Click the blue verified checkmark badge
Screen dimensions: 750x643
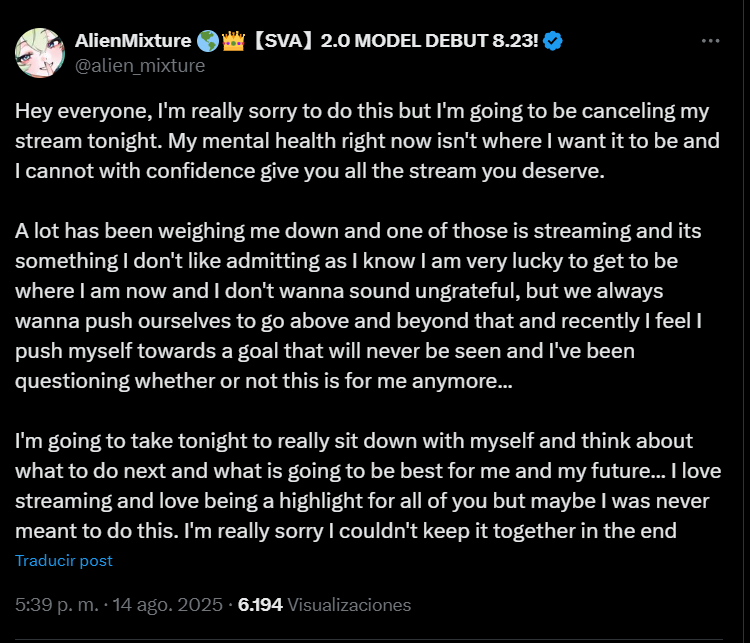click(x=552, y=41)
